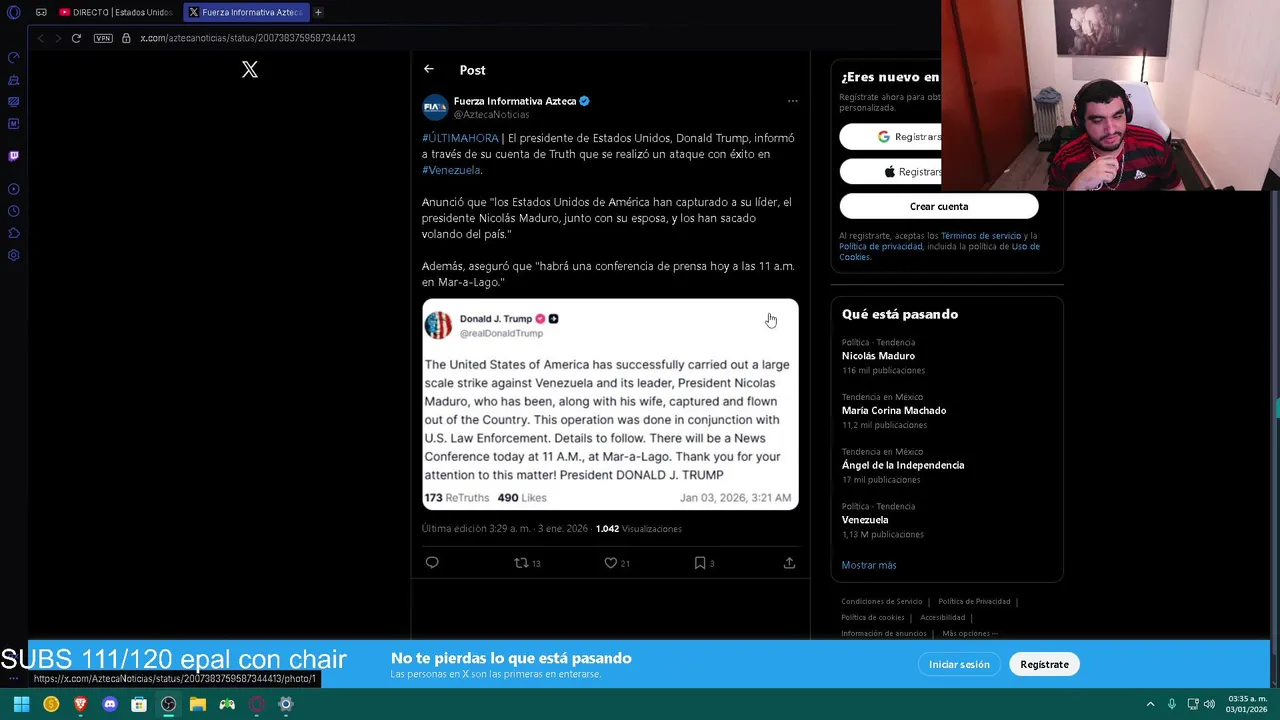Like the post with 21 likes
Viewport: 1280px width, 720px height.
pos(617,563)
